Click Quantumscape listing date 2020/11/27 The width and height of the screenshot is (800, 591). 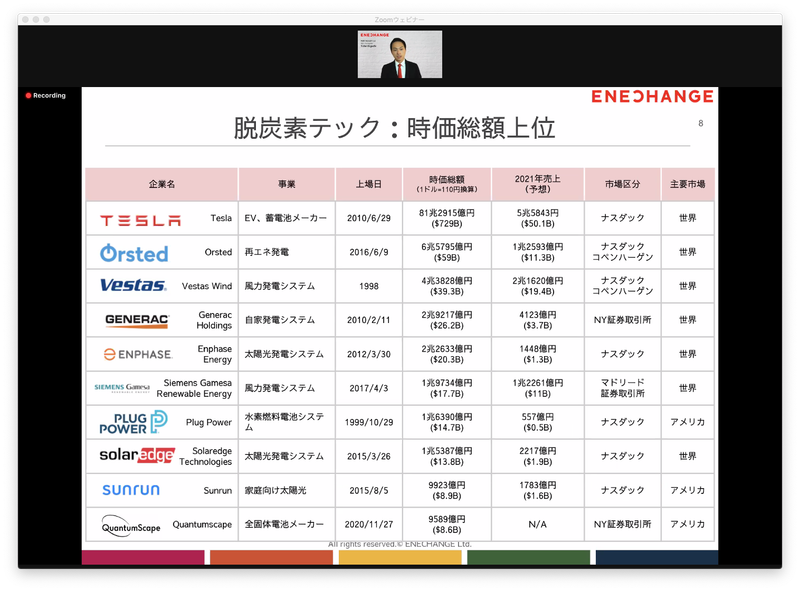click(369, 525)
